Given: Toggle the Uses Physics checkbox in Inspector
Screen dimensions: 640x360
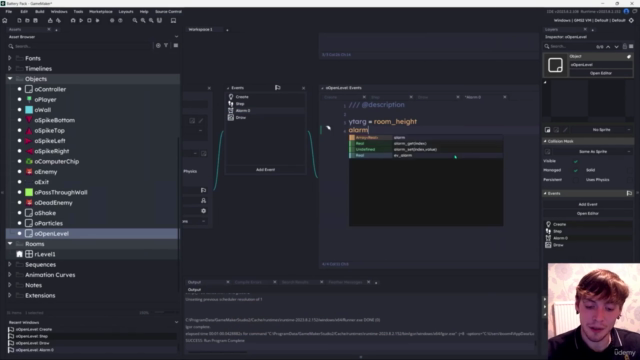Looking at the screenshot, I should tap(631, 180).
